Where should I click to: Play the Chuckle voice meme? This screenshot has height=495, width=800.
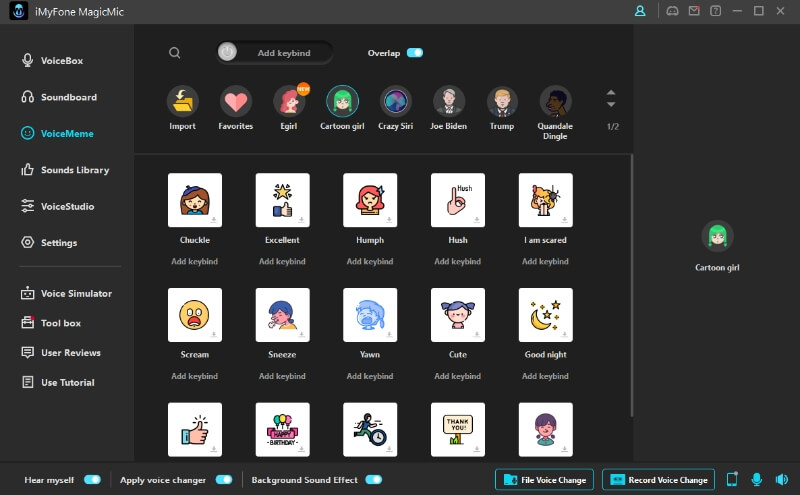(195, 200)
